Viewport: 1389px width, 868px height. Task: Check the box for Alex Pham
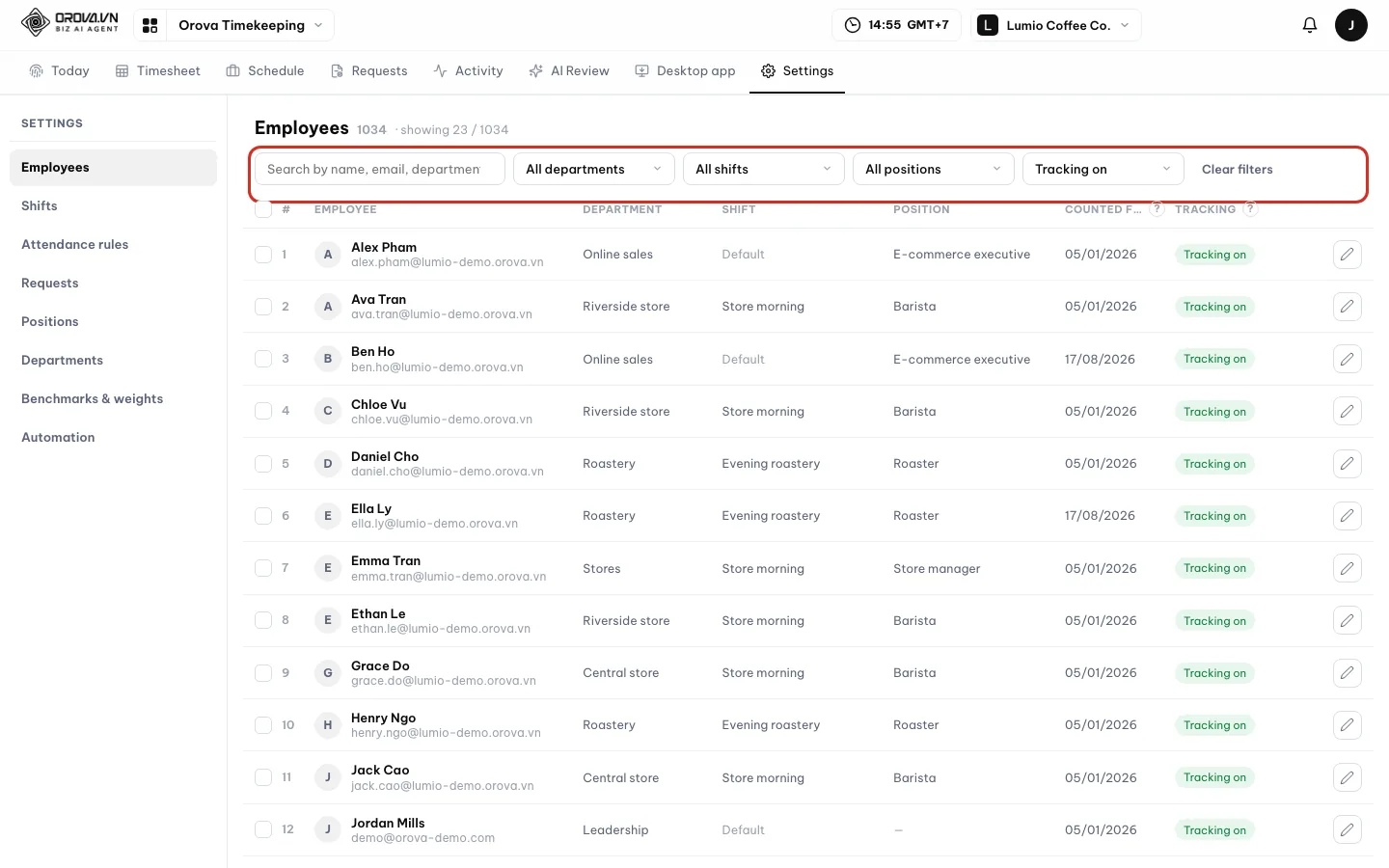click(263, 255)
